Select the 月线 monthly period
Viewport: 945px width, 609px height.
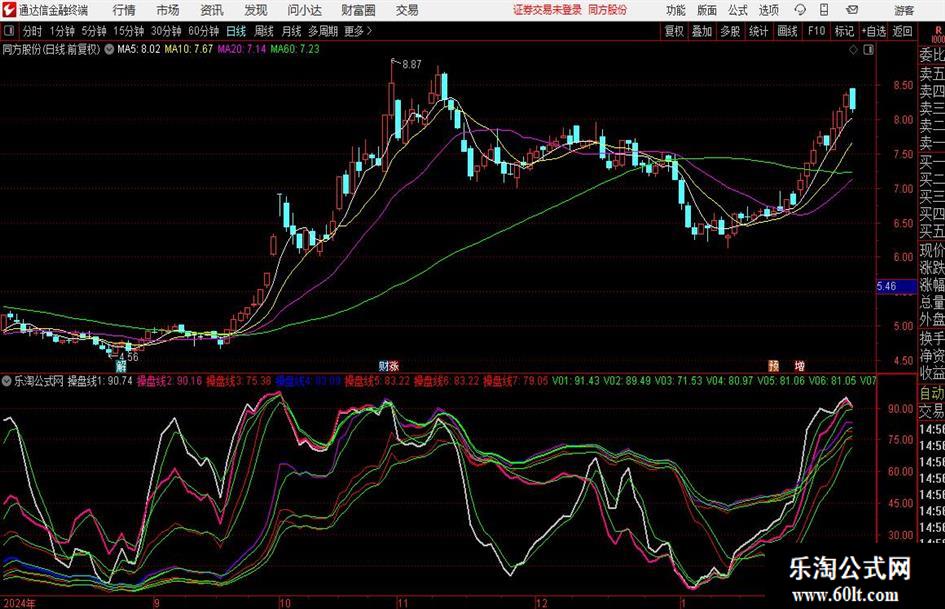[x=291, y=31]
